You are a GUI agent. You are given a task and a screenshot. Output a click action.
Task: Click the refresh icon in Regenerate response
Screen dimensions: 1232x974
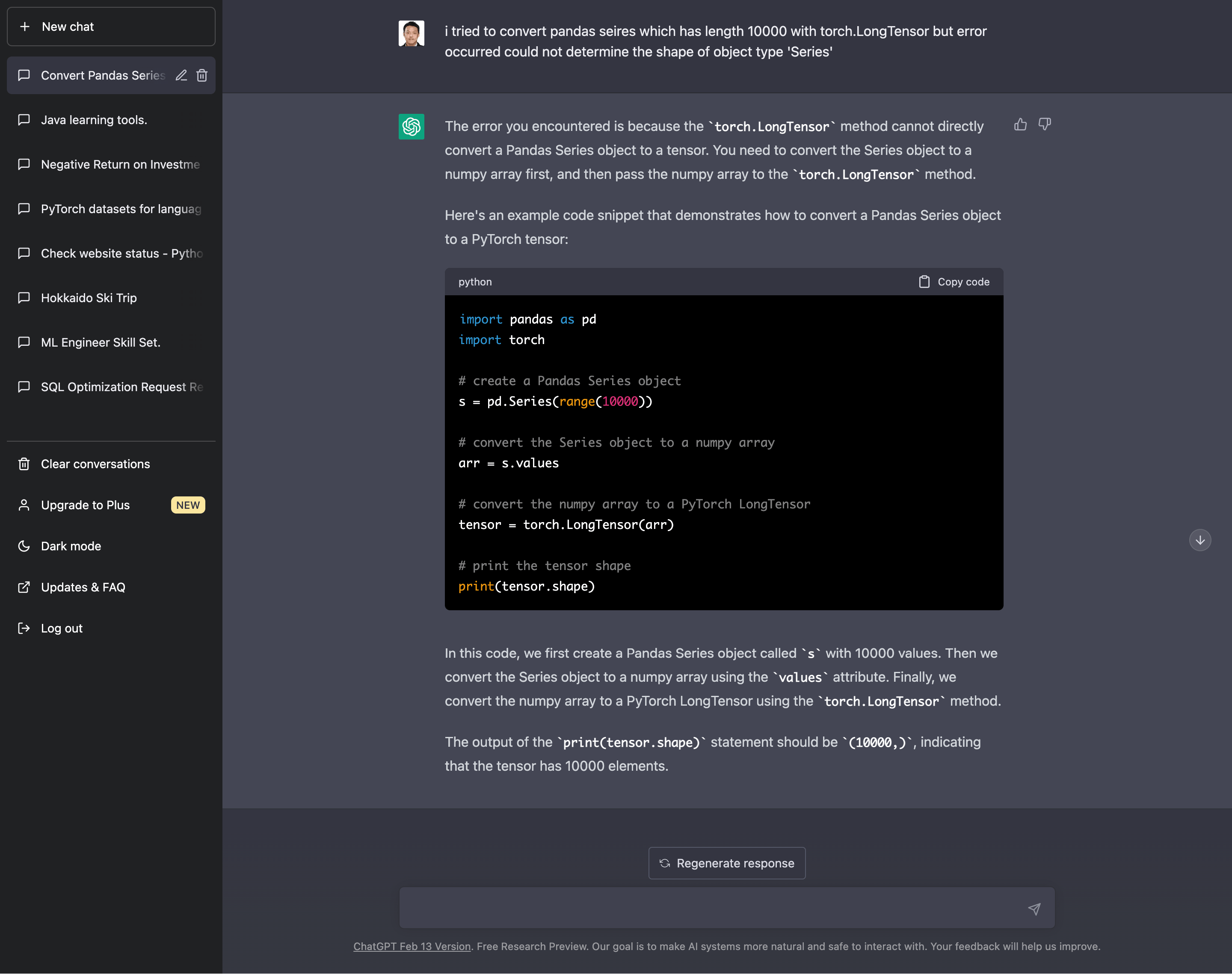point(665,863)
